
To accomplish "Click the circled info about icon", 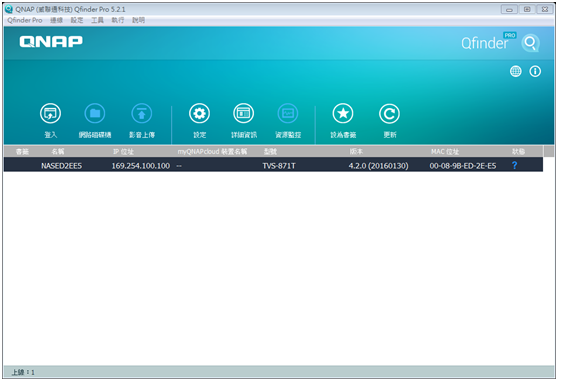I will (x=535, y=71).
